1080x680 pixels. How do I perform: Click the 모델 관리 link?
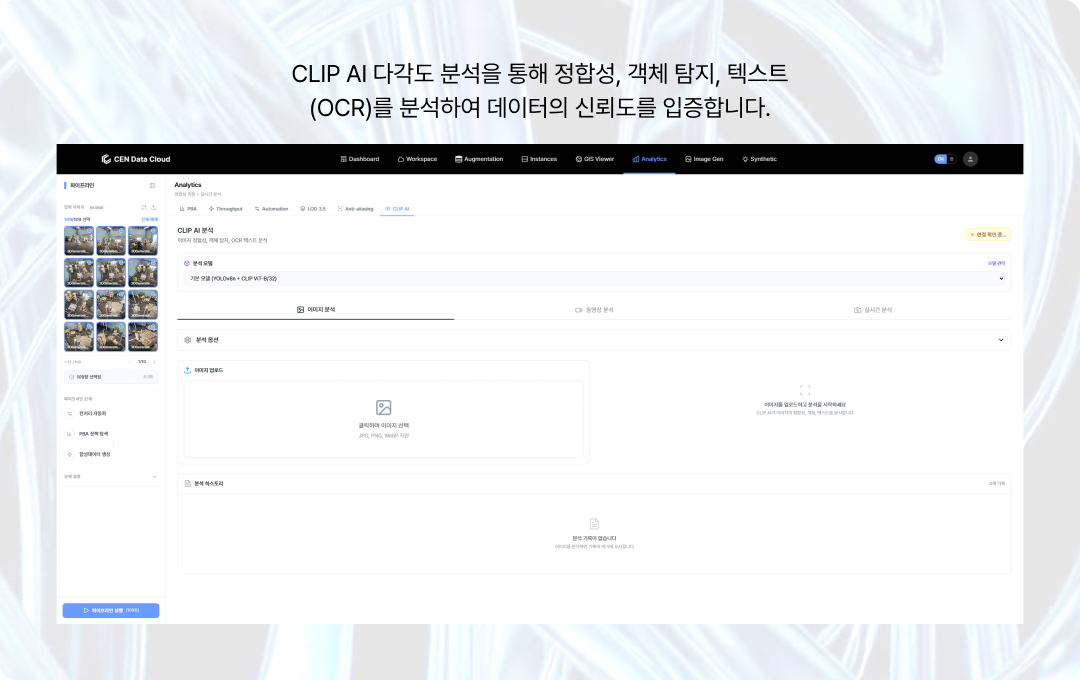tap(996, 263)
